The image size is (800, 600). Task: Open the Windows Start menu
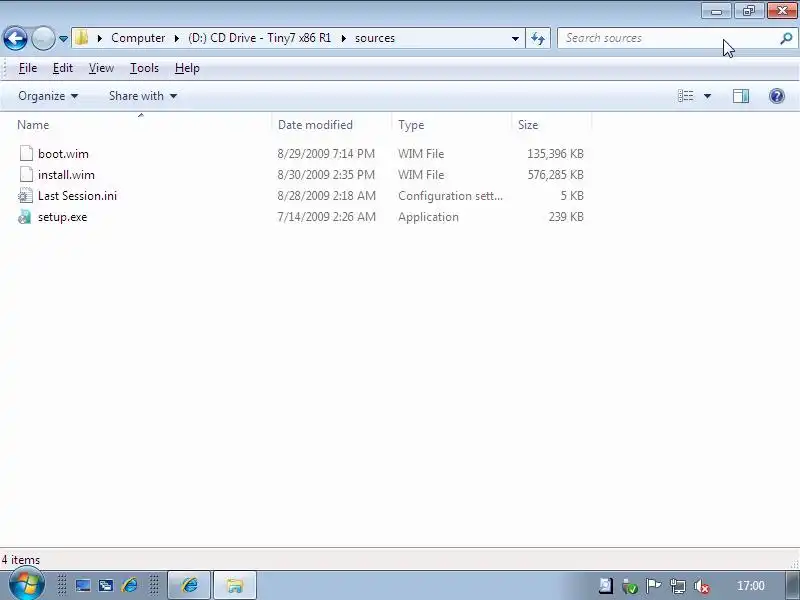pos(26,585)
